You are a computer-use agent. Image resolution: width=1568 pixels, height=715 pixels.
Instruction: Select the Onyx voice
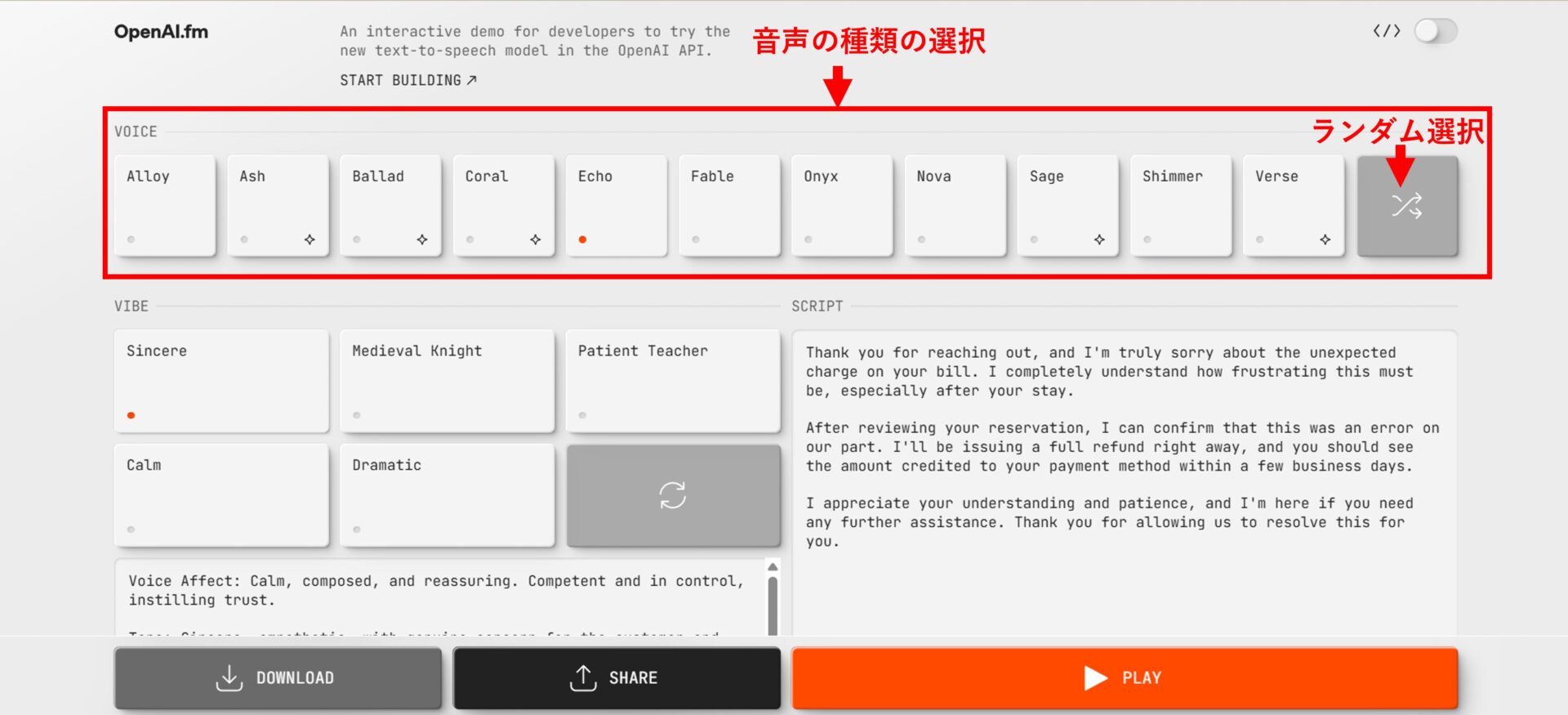[x=842, y=206]
